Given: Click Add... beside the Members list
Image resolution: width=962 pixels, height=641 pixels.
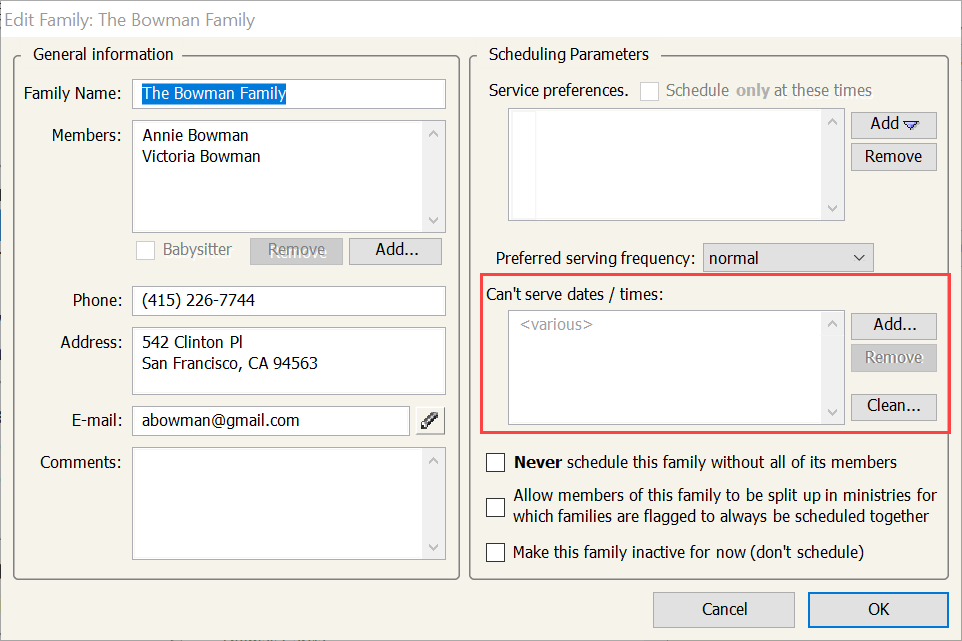Looking at the screenshot, I should point(395,250).
